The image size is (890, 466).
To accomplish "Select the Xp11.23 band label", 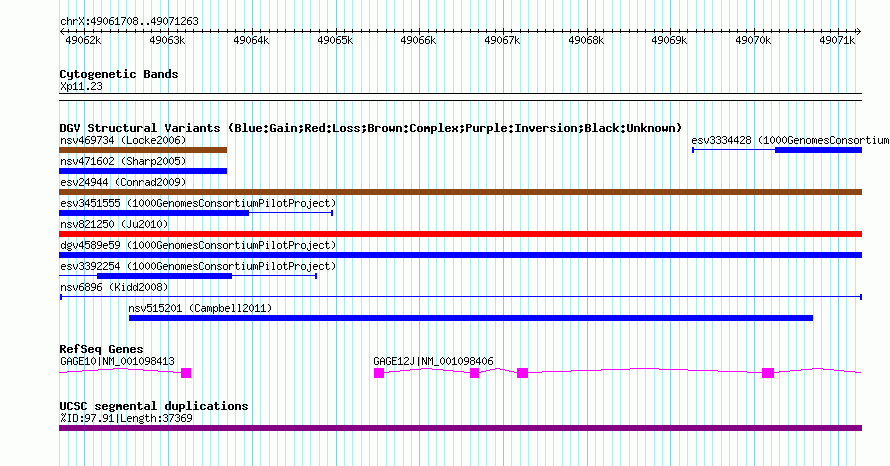I will pyautogui.click(x=81, y=86).
